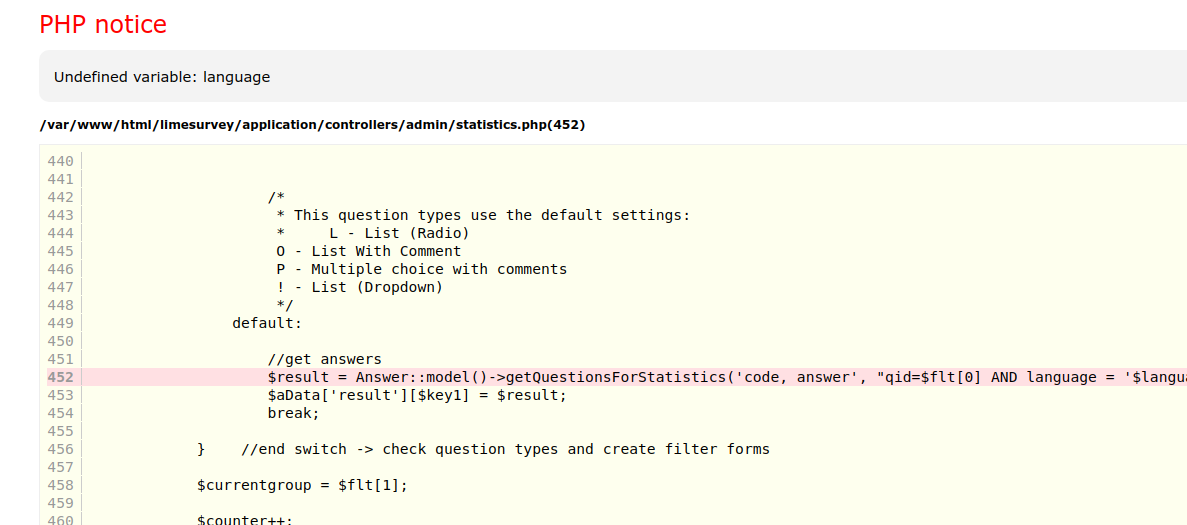Click the "O - List With Comment" line
1187x525 pixels.
tap(368, 251)
